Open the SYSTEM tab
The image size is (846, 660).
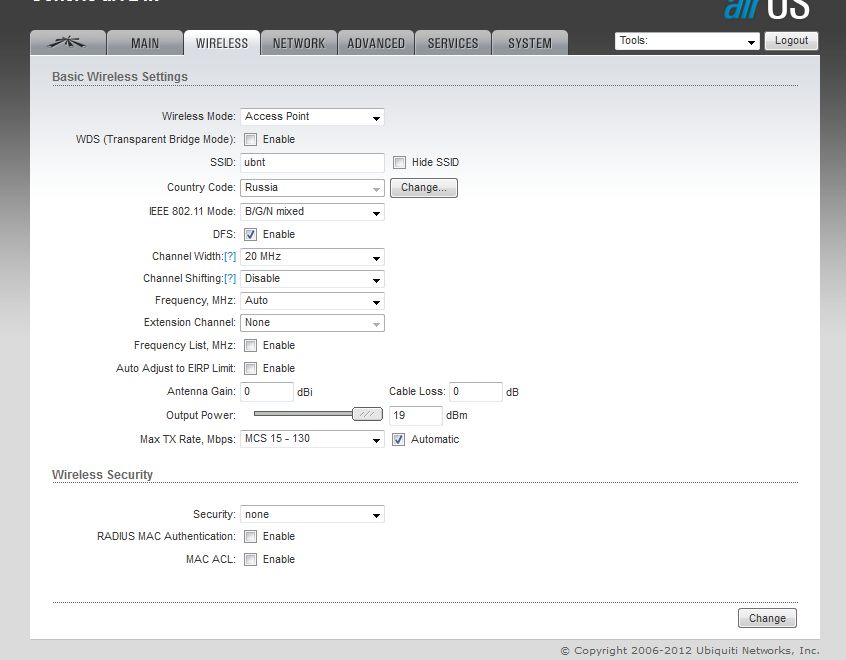pos(529,43)
